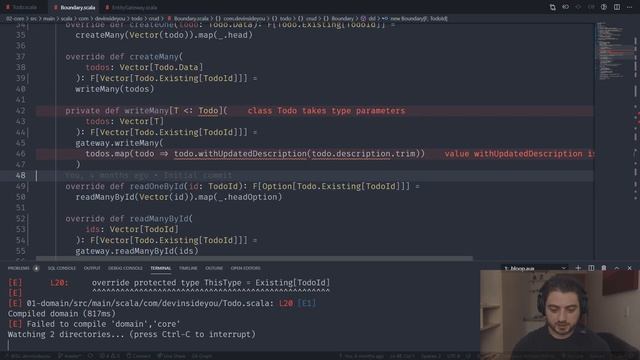Select the TERMINAL panel tab
The image size is (640, 360).
(x=160, y=268)
